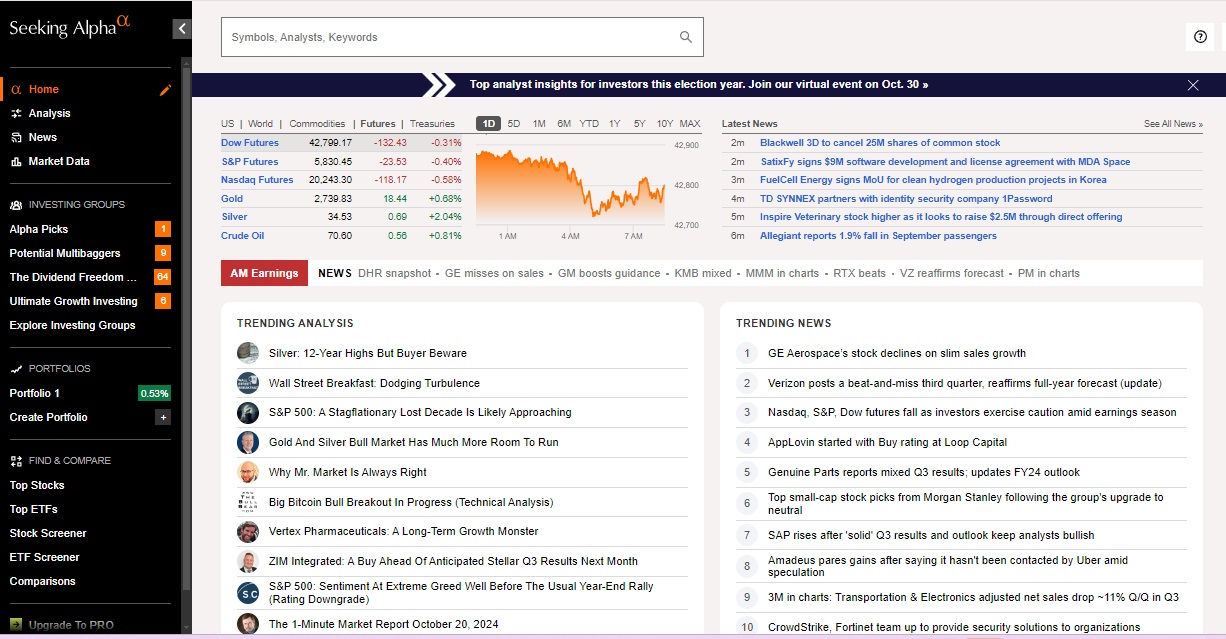Click the Market Data chart icon
The image size is (1226, 639).
pos(16,161)
